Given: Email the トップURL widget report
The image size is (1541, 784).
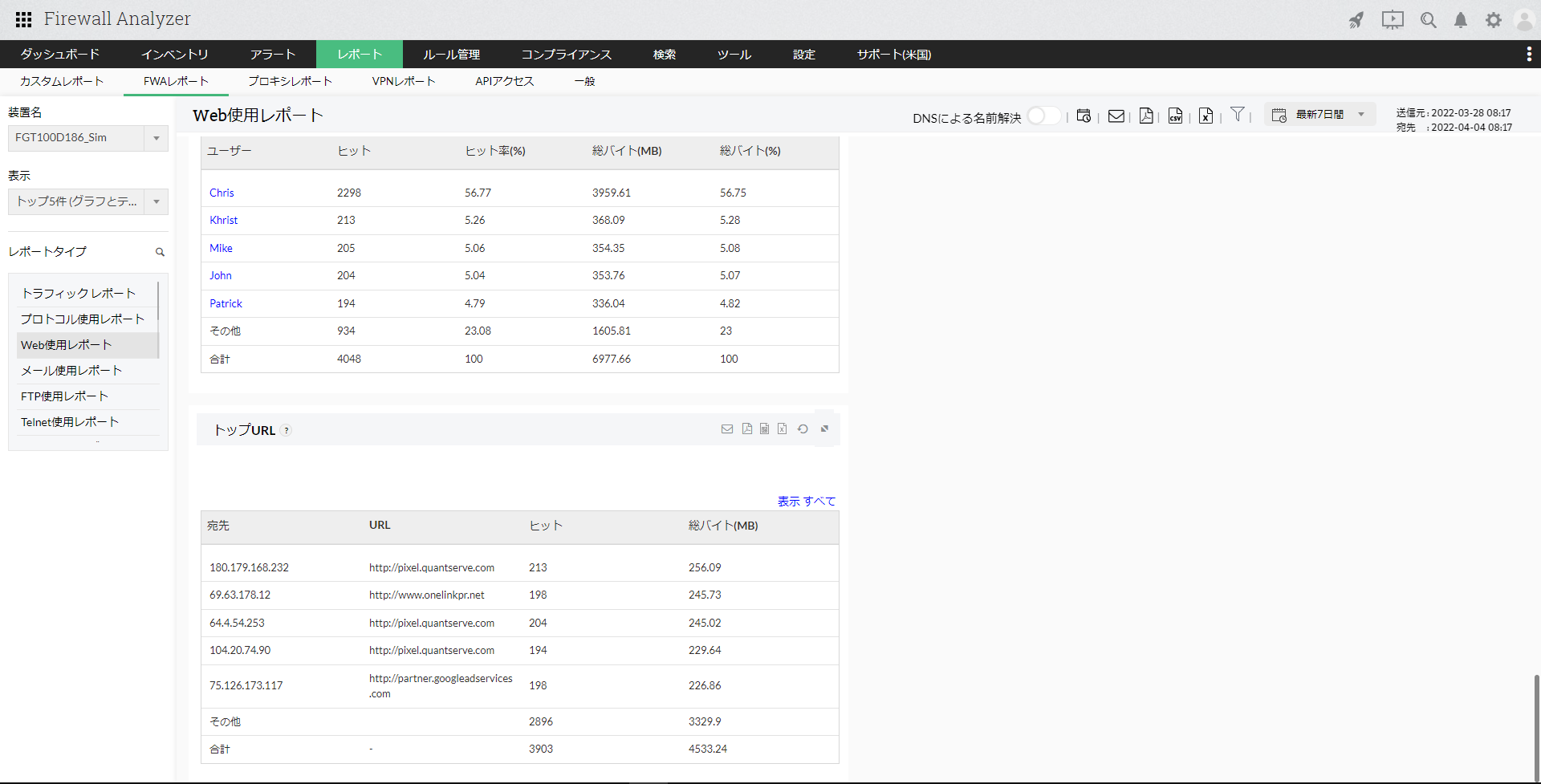Looking at the screenshot, I should pos(727,429).
